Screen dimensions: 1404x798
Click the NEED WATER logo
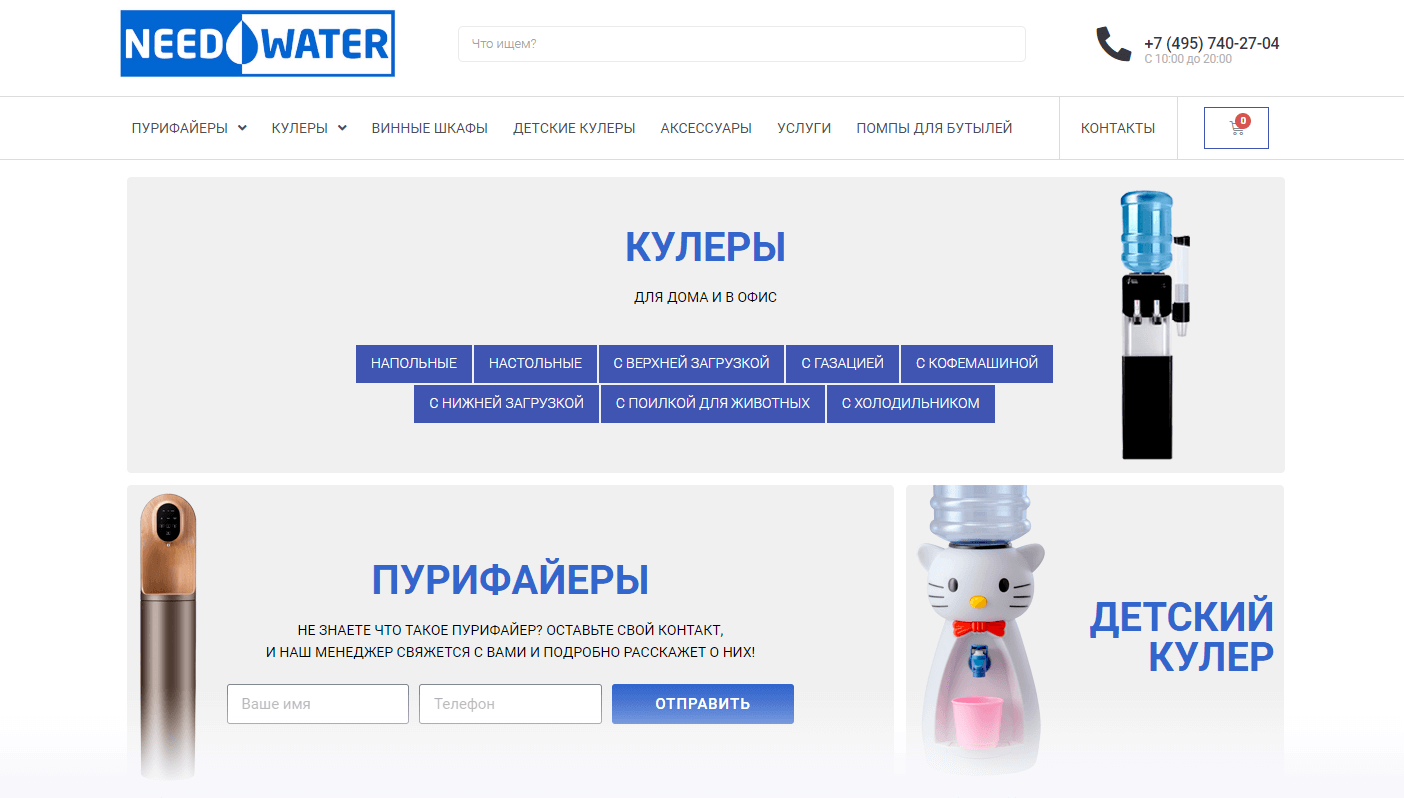[258, 43]
